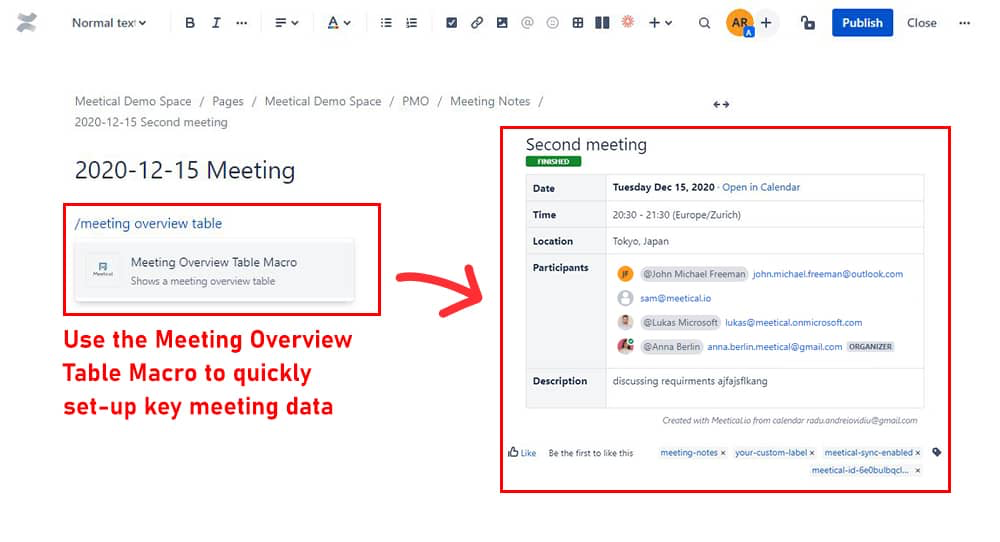Click the sam@meetical.io email link
The width and height of the screenshot is (1000, 542).
pos(675,298)
